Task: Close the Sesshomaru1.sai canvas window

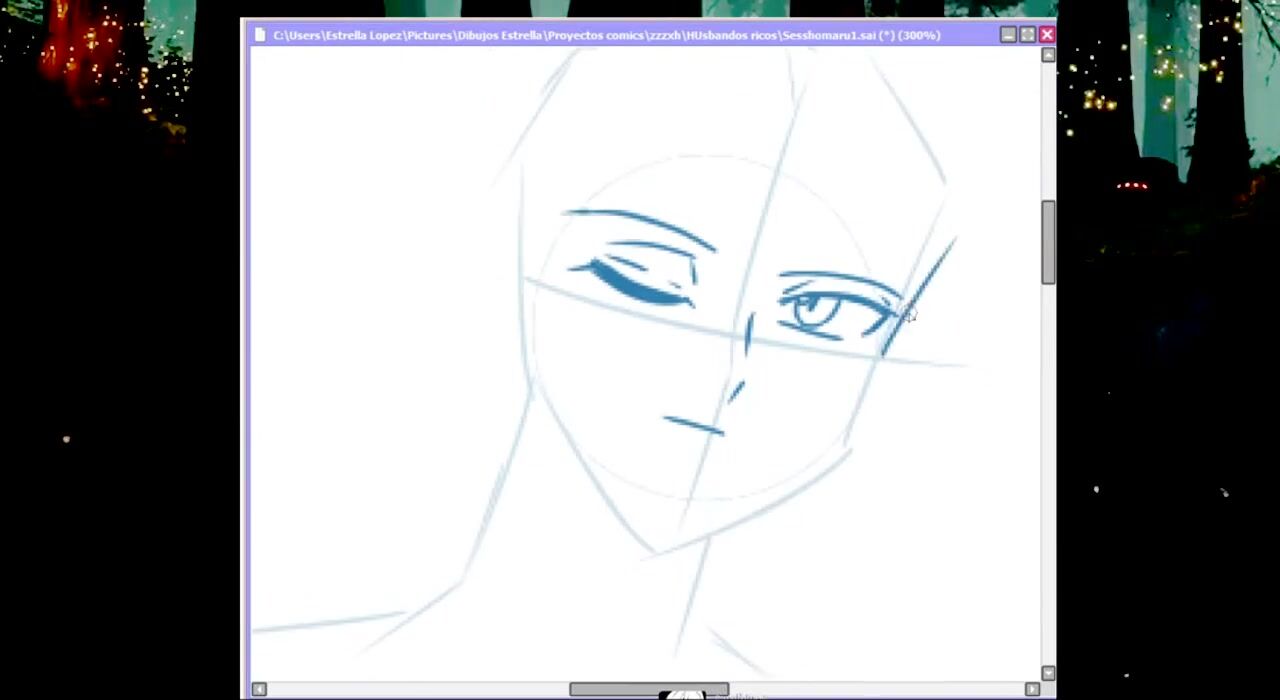Action: tap(1046, 35)
